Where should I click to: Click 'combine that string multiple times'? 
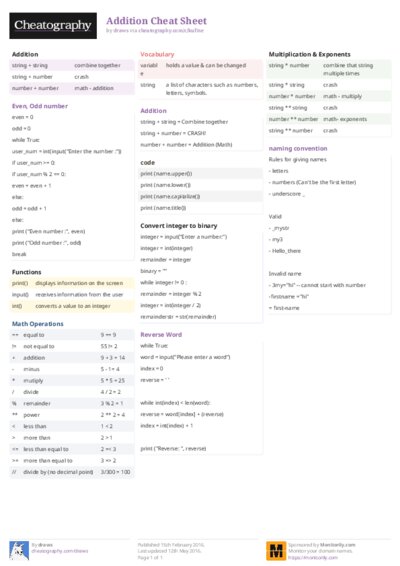pyautogui.click(x=348, y=69)
